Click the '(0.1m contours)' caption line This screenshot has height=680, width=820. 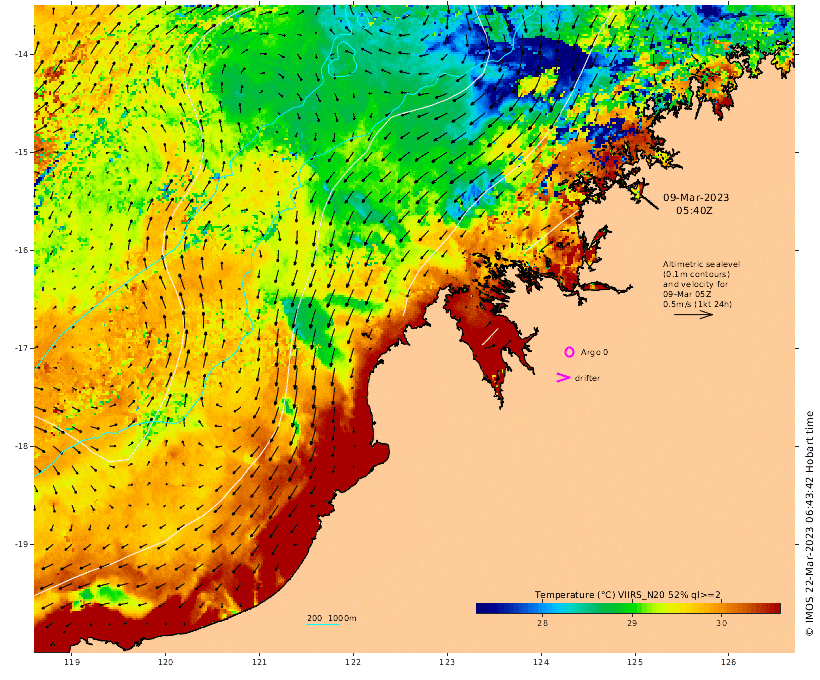click(696, 274)
